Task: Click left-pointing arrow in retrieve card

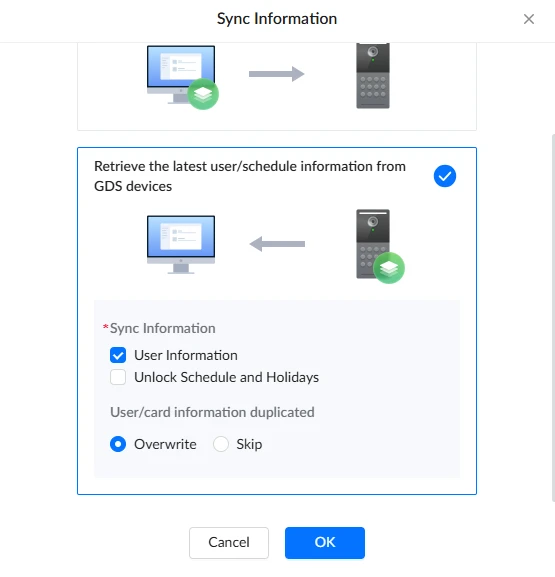Action: point(277,244)
